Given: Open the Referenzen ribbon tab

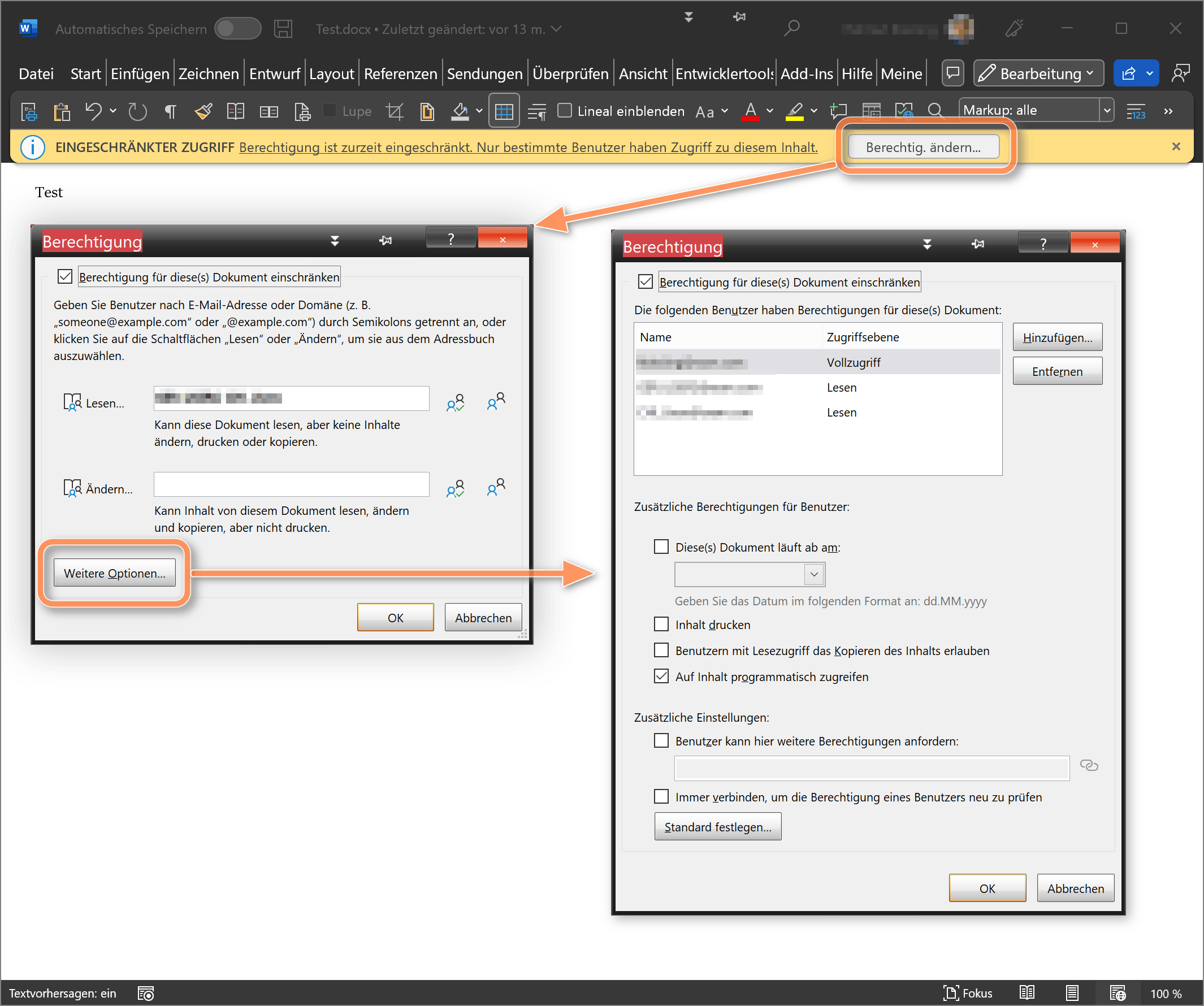Looking at the screenshot, I should tap(400, 73).
